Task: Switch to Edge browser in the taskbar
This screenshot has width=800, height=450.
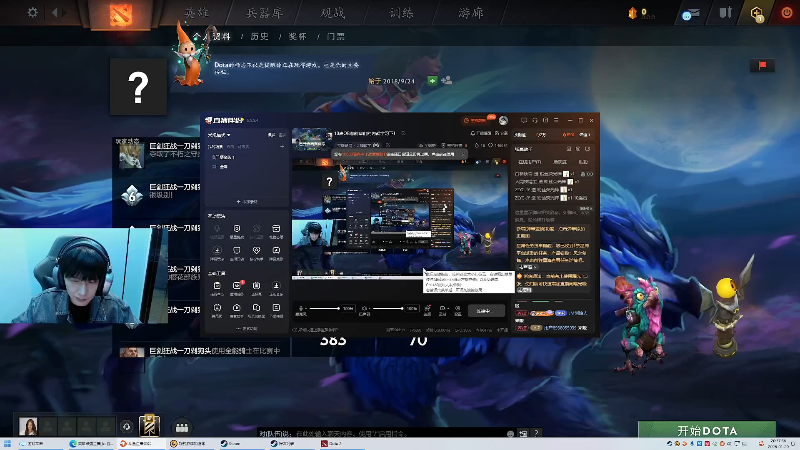Action: [91, 444]
